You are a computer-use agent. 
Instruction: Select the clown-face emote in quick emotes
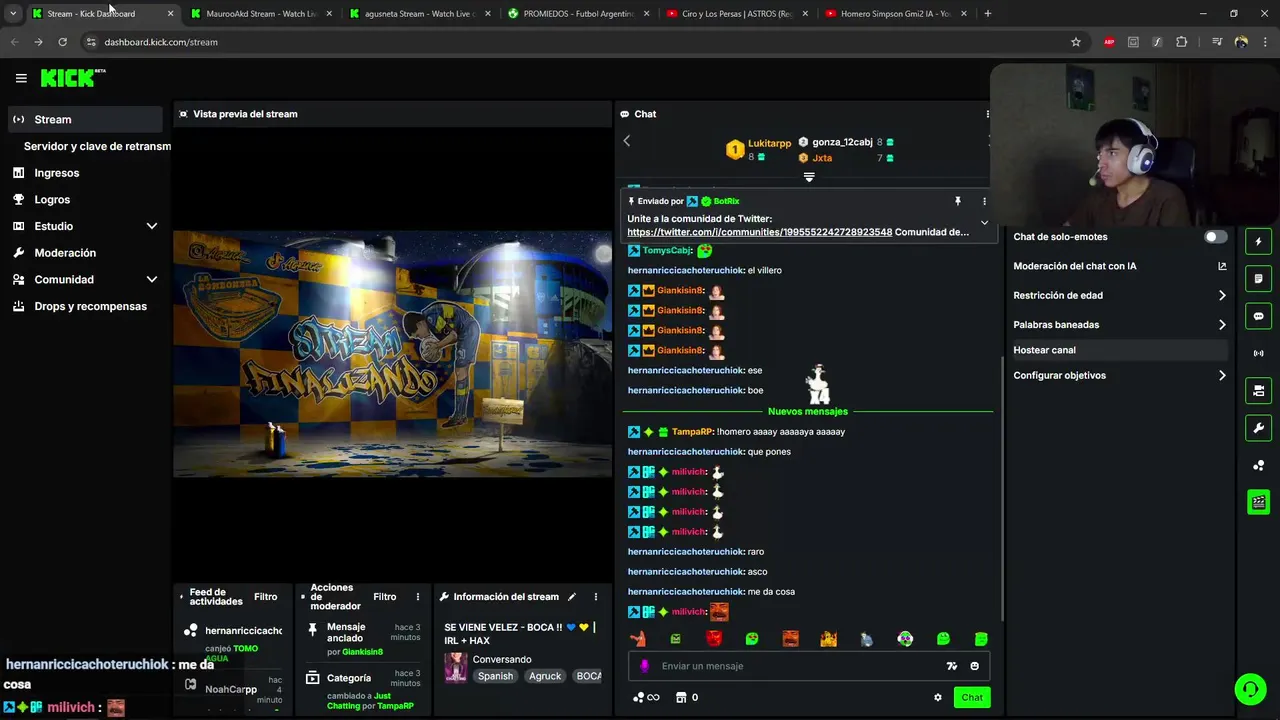905,639
